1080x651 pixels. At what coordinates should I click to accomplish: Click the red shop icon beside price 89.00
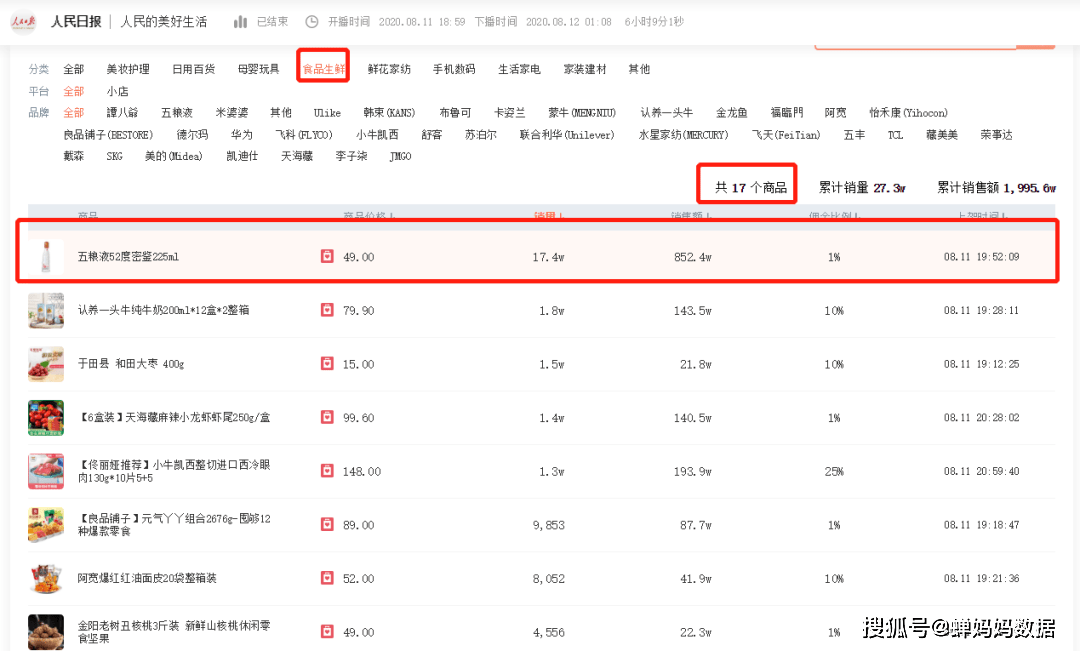pos(326,525)
